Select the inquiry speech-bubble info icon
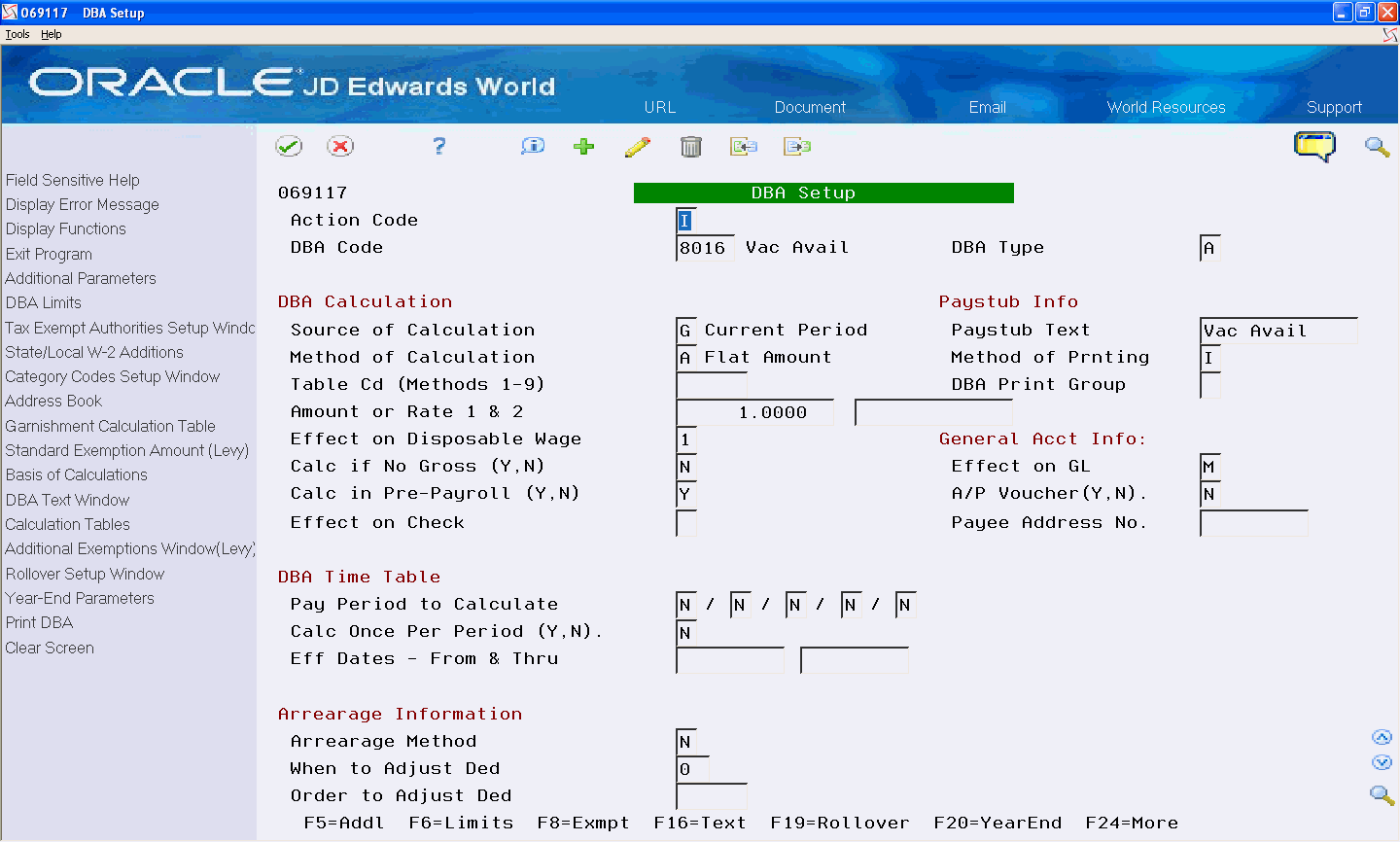This screenshot has width=1400, height=842. (532, 146)
